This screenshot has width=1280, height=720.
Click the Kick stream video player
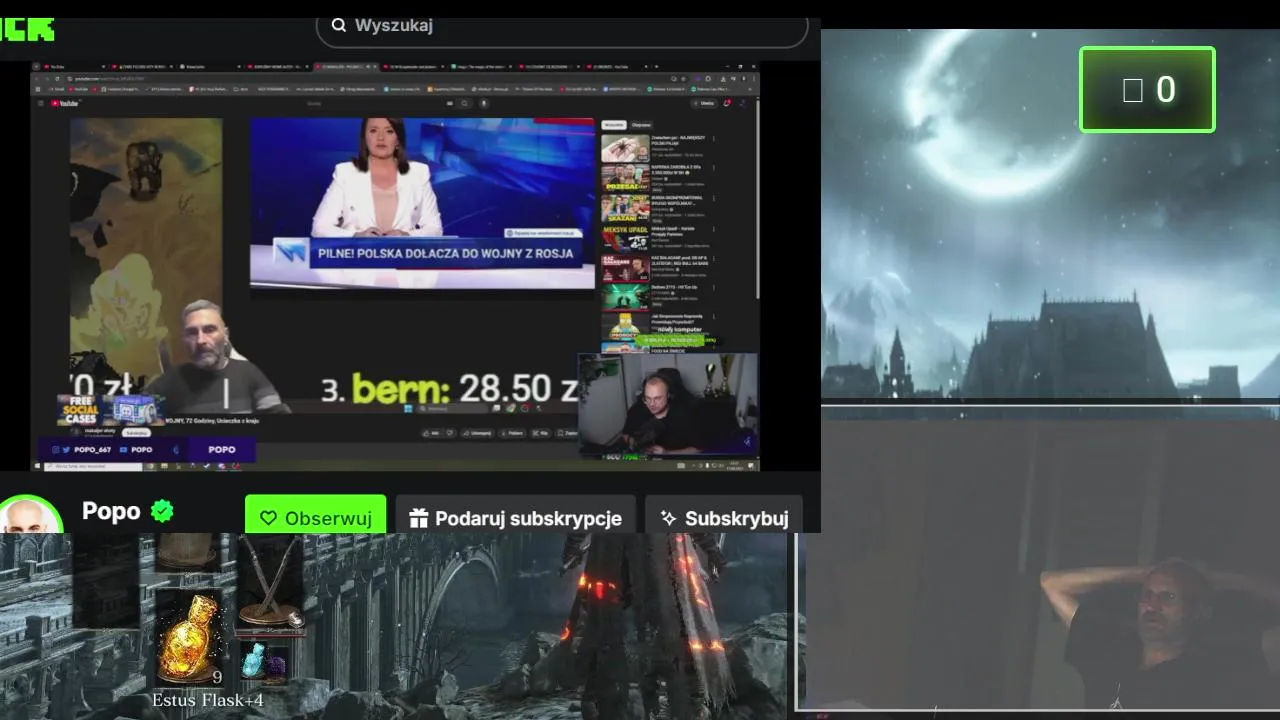(x=395, y=266)
